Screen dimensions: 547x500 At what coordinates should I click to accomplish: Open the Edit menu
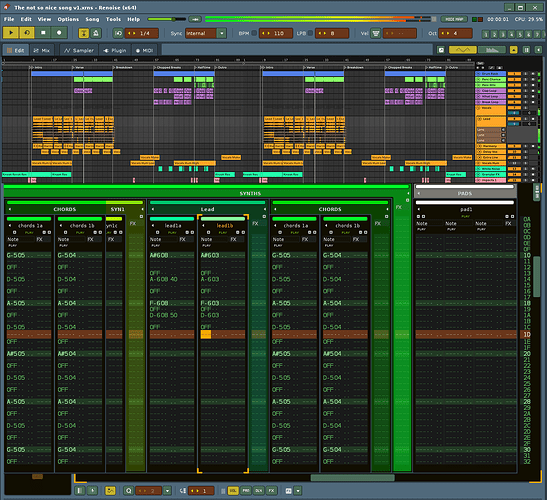click(x=26, y=19)
